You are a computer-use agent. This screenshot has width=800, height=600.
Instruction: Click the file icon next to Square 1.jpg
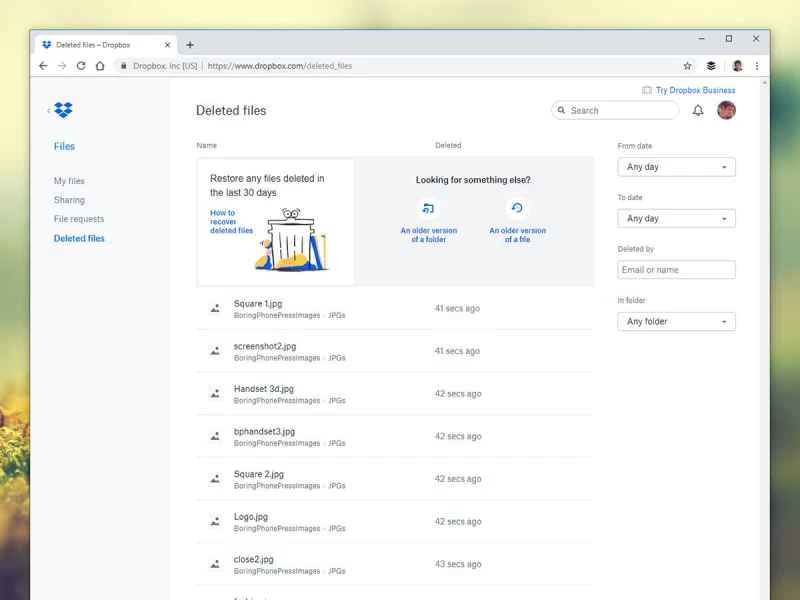point(213,309)
